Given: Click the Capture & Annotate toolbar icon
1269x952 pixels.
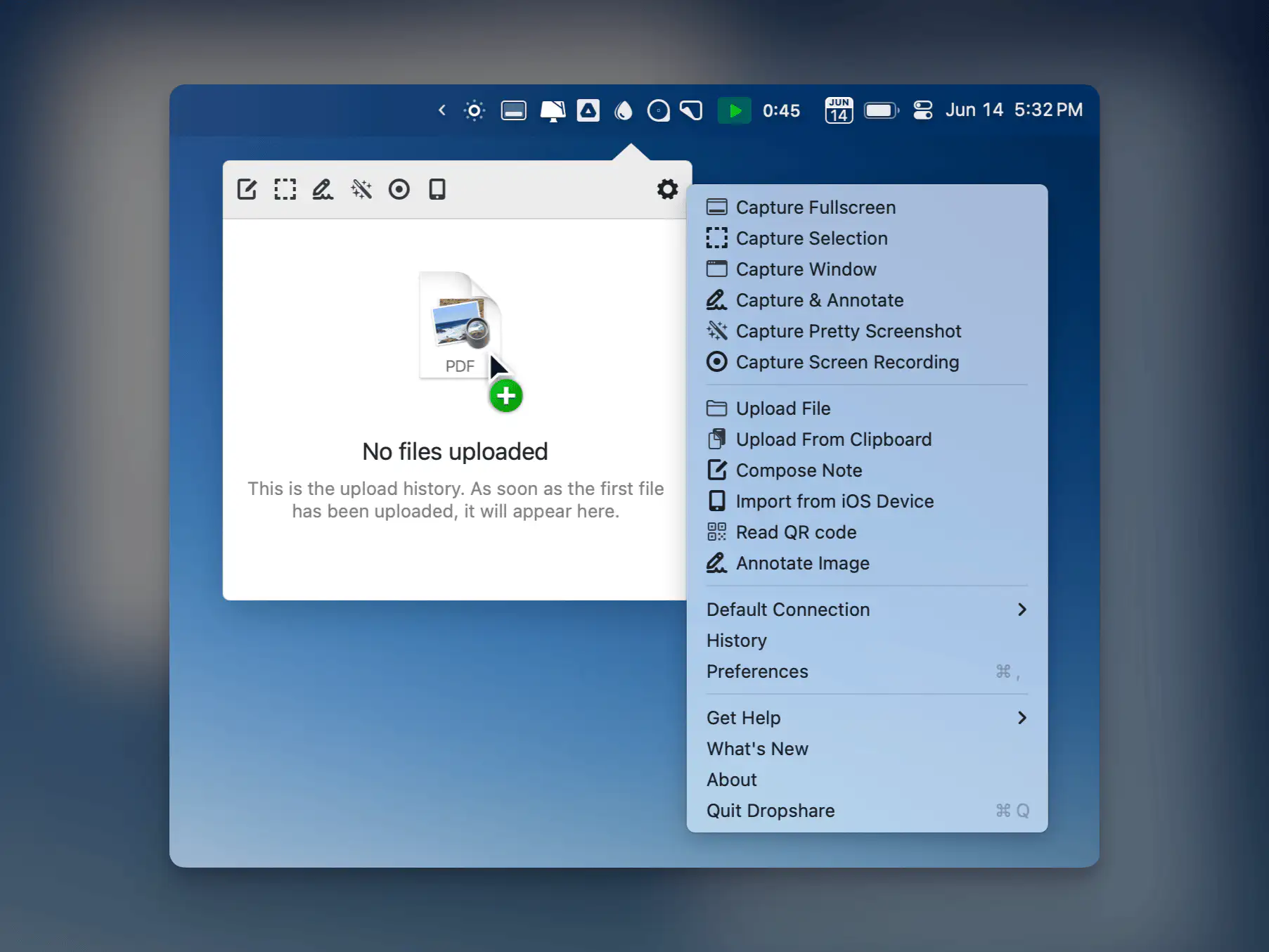Looking at the screenshot, I should pos(323,189).
